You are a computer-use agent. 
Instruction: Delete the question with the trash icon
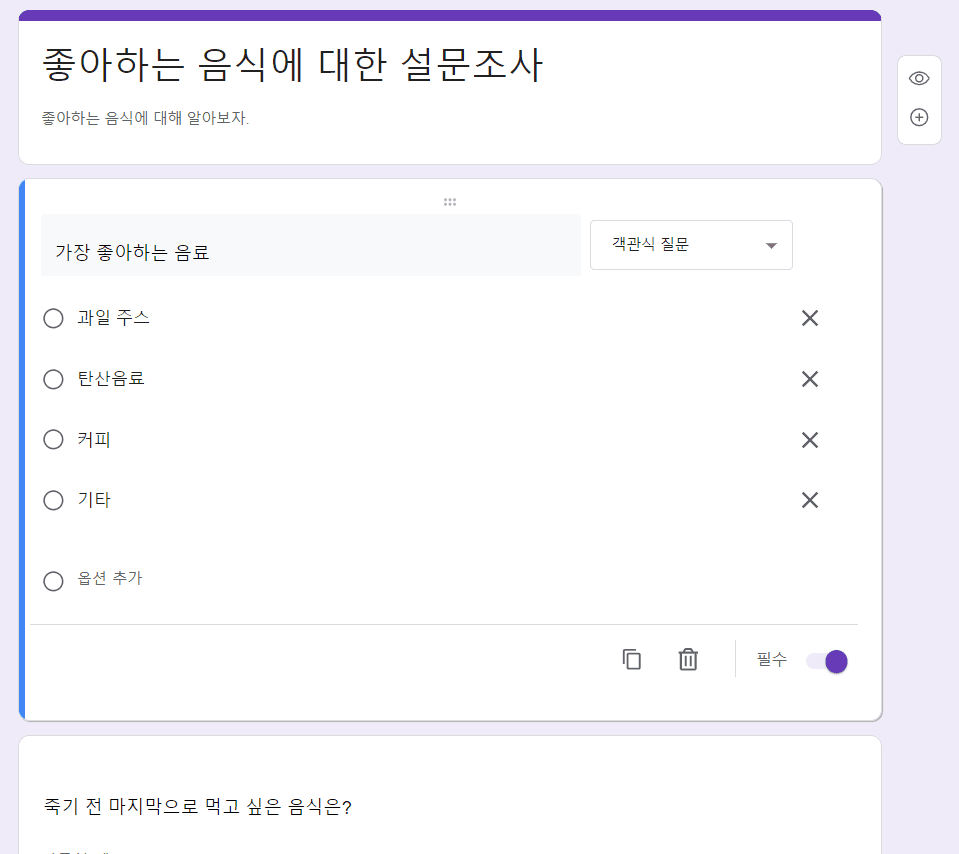pyautogui.click(x=687, y=659)
